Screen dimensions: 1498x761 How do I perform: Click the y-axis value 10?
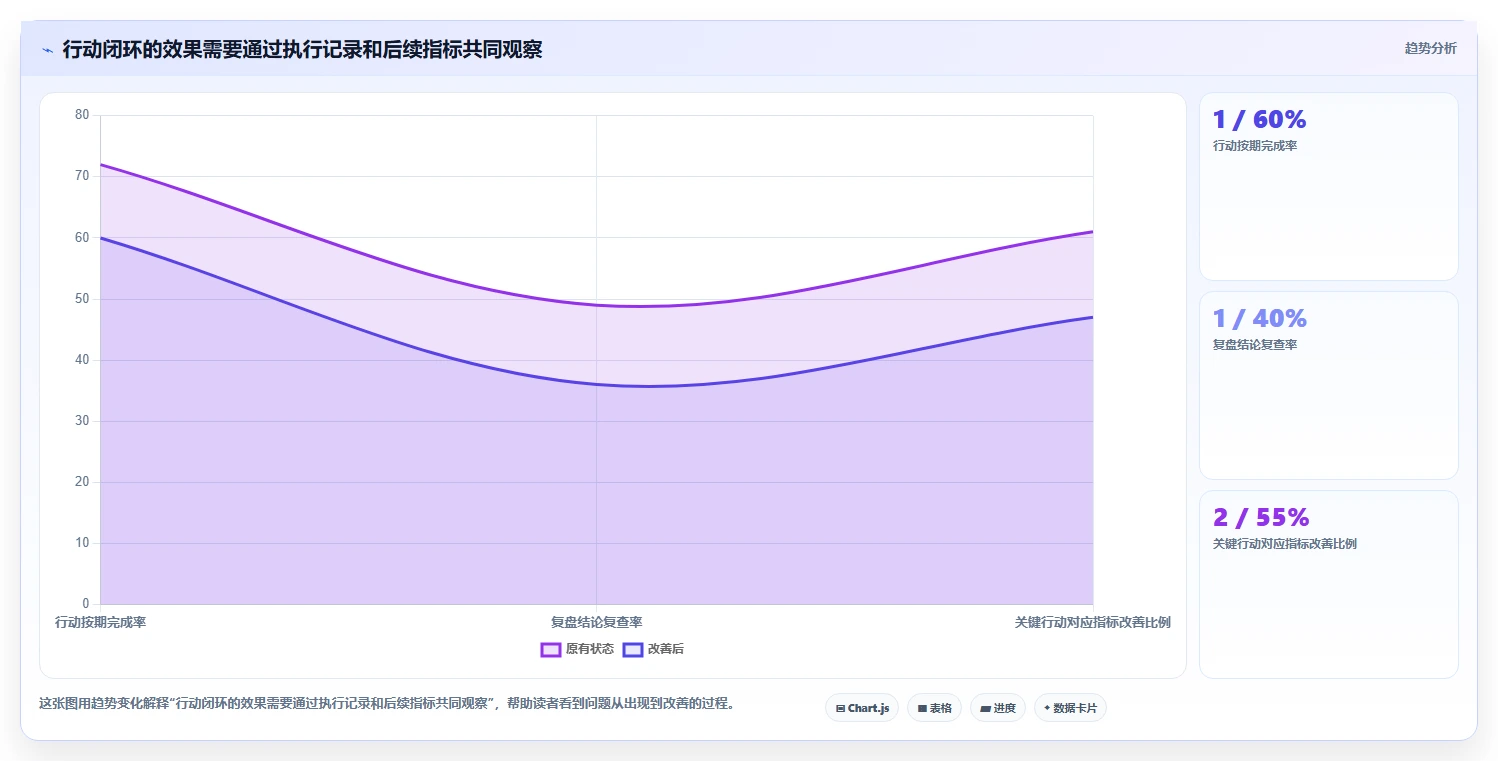click(x=82, y=543)
